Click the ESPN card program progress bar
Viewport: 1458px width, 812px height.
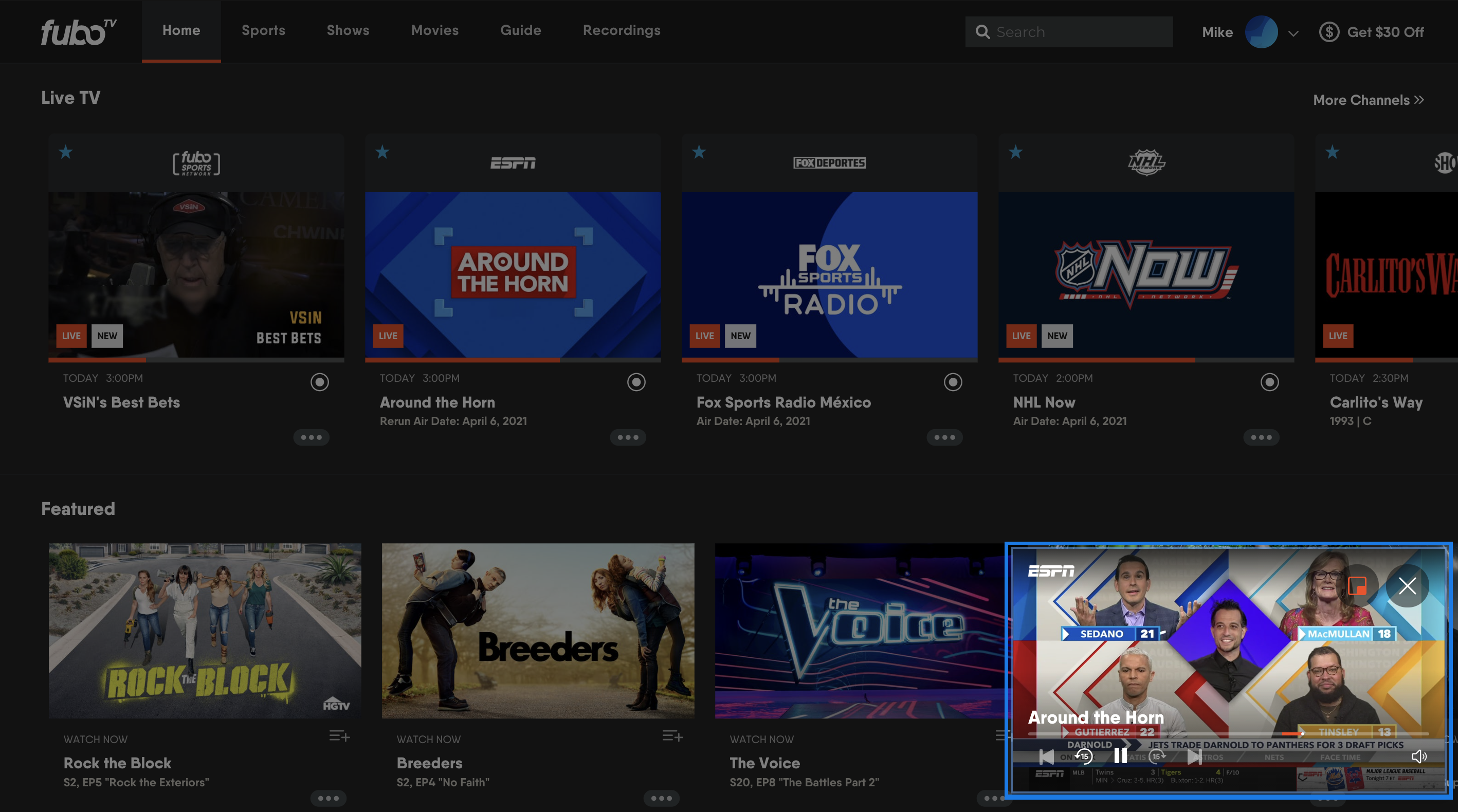coord(513,360)
